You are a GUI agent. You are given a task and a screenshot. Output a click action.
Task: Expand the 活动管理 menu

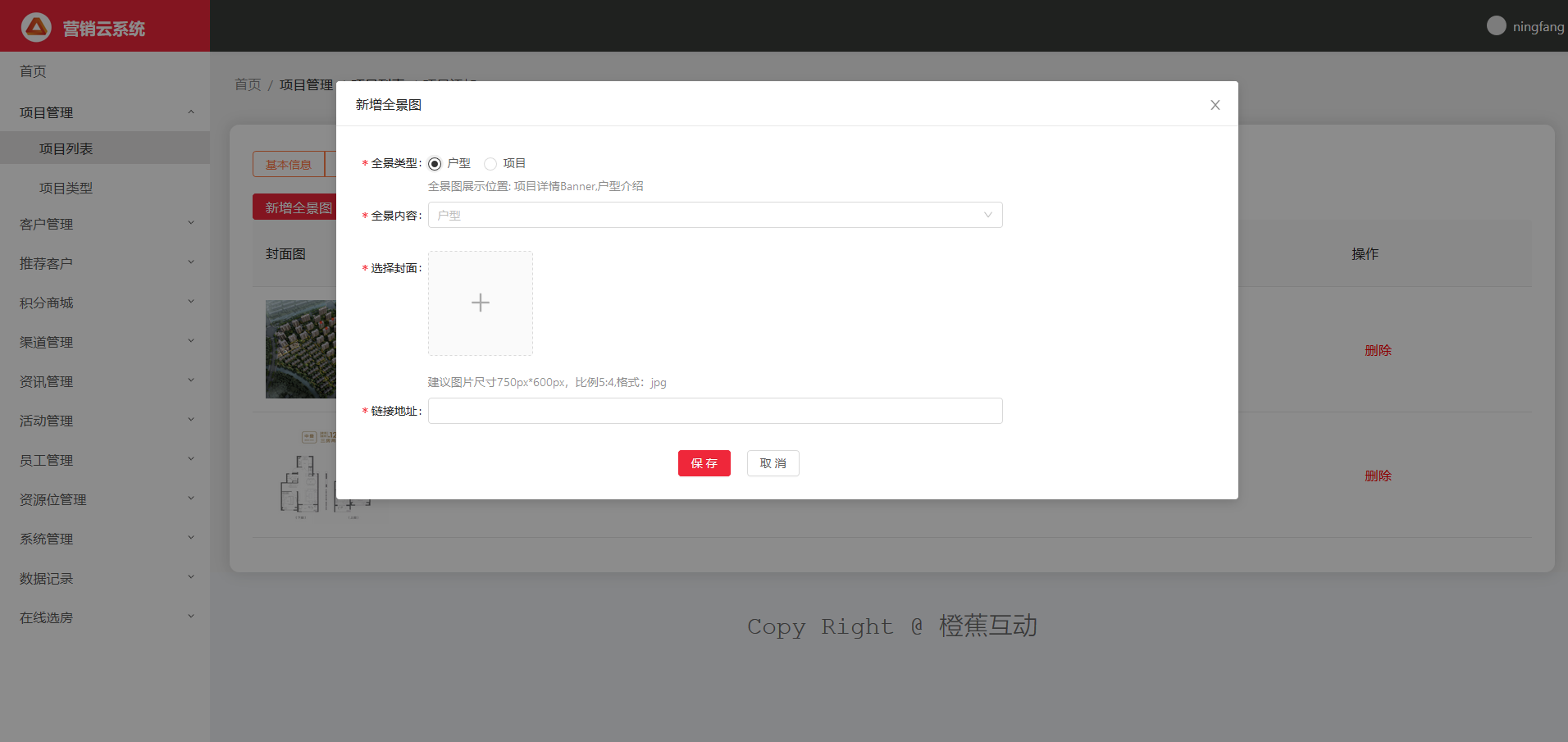(105, 421)
